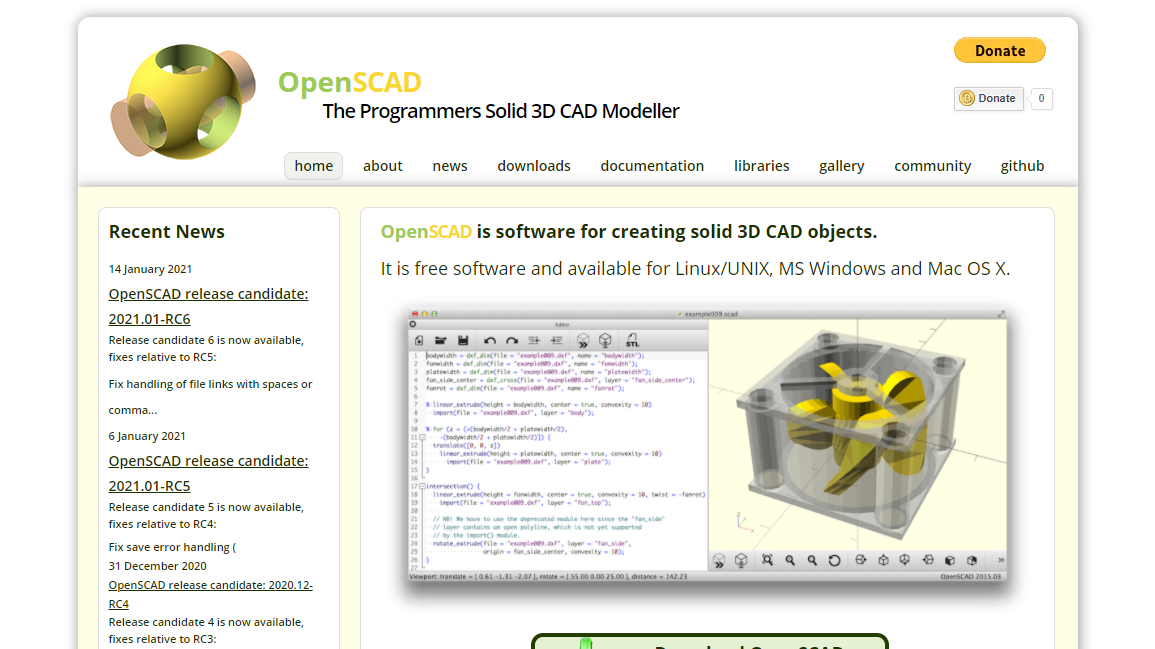The height and width of the screenshot is (649, 1155).
Task: Click the "6 January 2021" date
Action: tap(147, 436)
